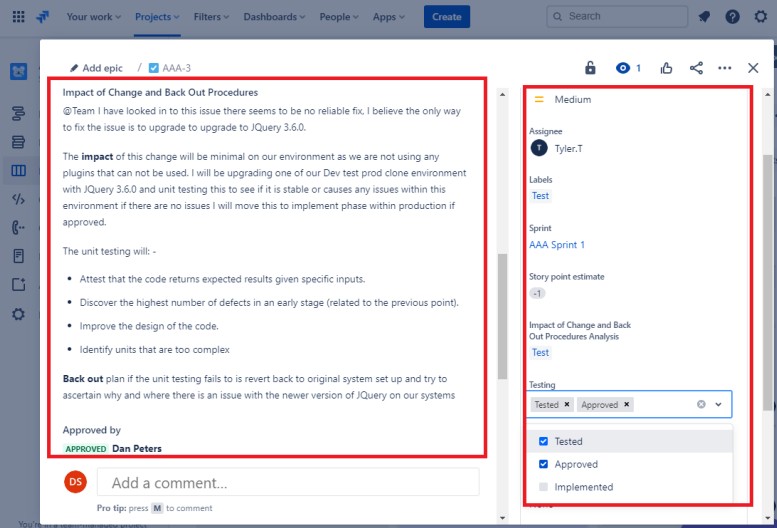Viewport: 777px width, 528px height.
Task: Click the thumbs up vote icon
Action: (x=666, y=68)
